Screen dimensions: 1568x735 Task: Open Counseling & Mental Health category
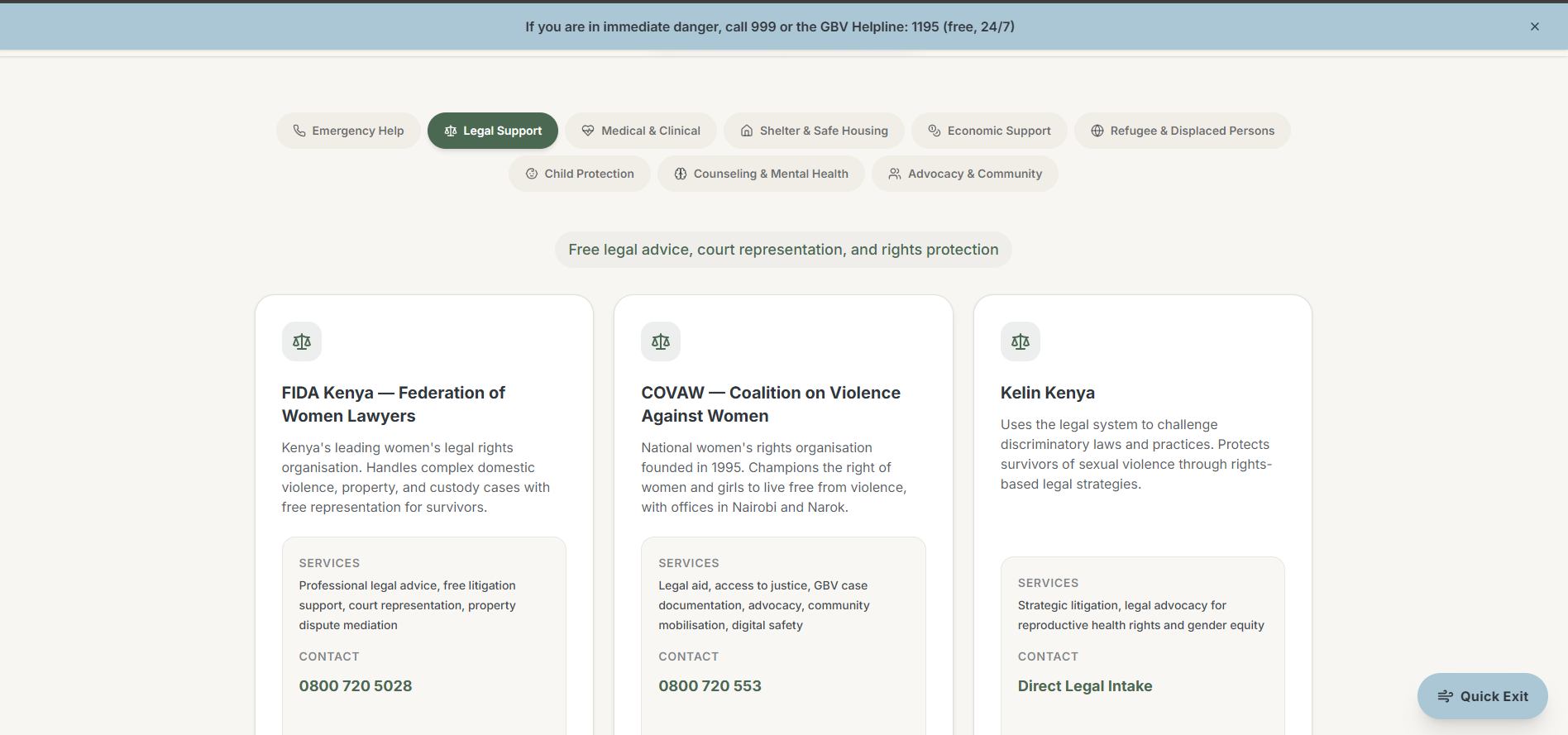(761, 174)
